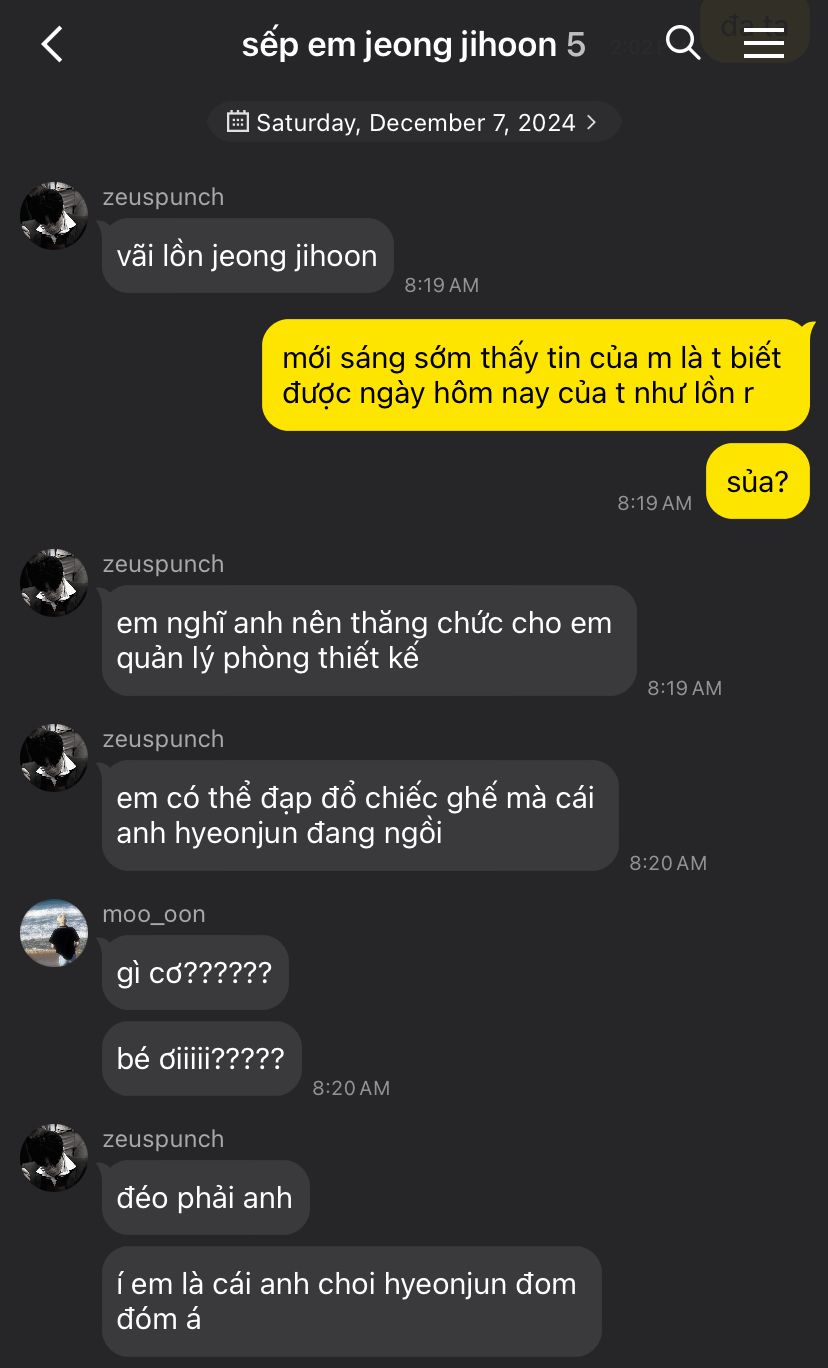Tap the moo_oon username label

pos(154,914)
